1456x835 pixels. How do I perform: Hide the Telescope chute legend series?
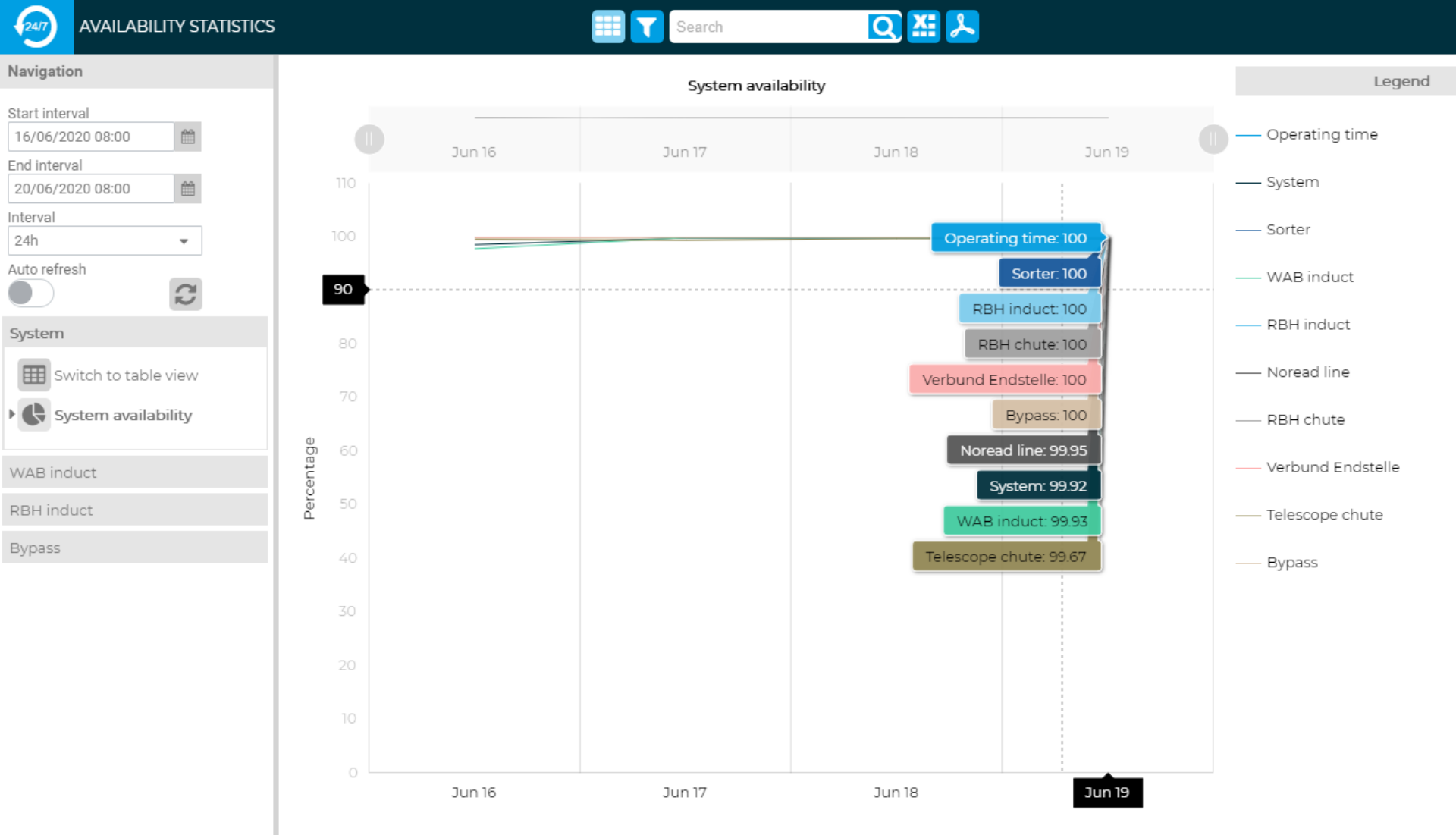click(1324, 515)
